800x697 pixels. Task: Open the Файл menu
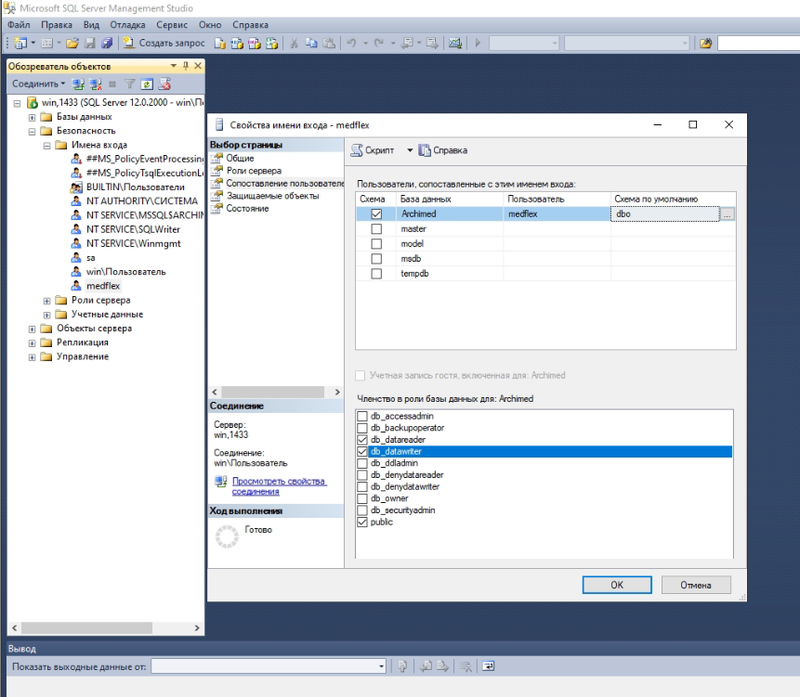click(19, 24)
